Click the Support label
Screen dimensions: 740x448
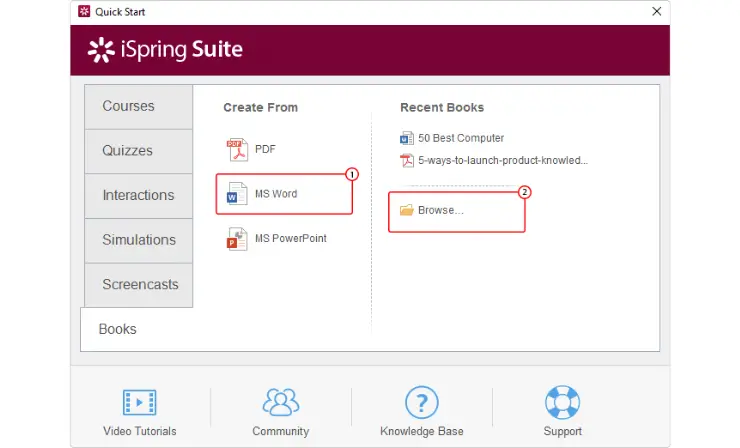[x=563, y=431]
